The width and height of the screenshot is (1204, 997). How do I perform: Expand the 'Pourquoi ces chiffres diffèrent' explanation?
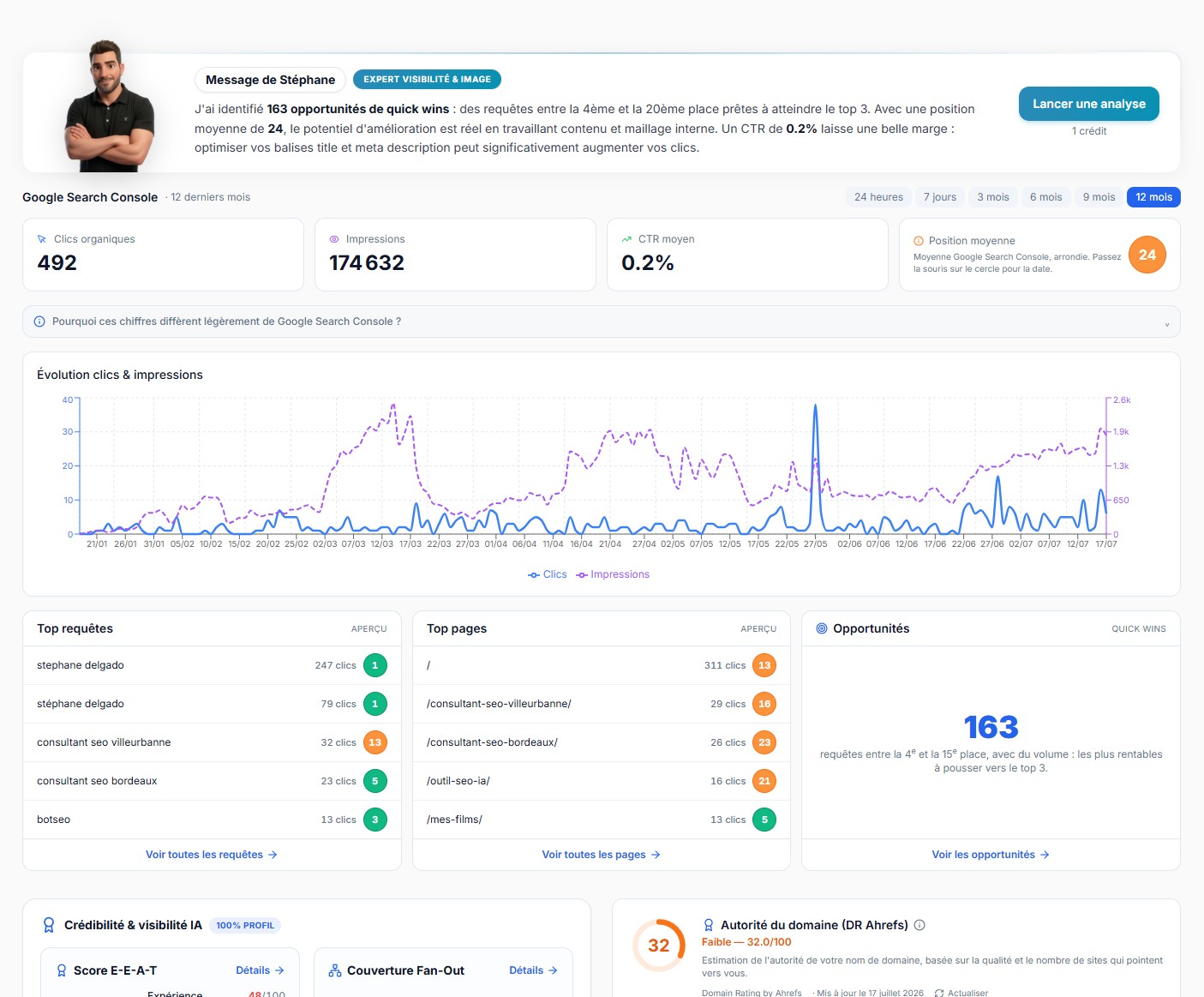pos(601,321)
